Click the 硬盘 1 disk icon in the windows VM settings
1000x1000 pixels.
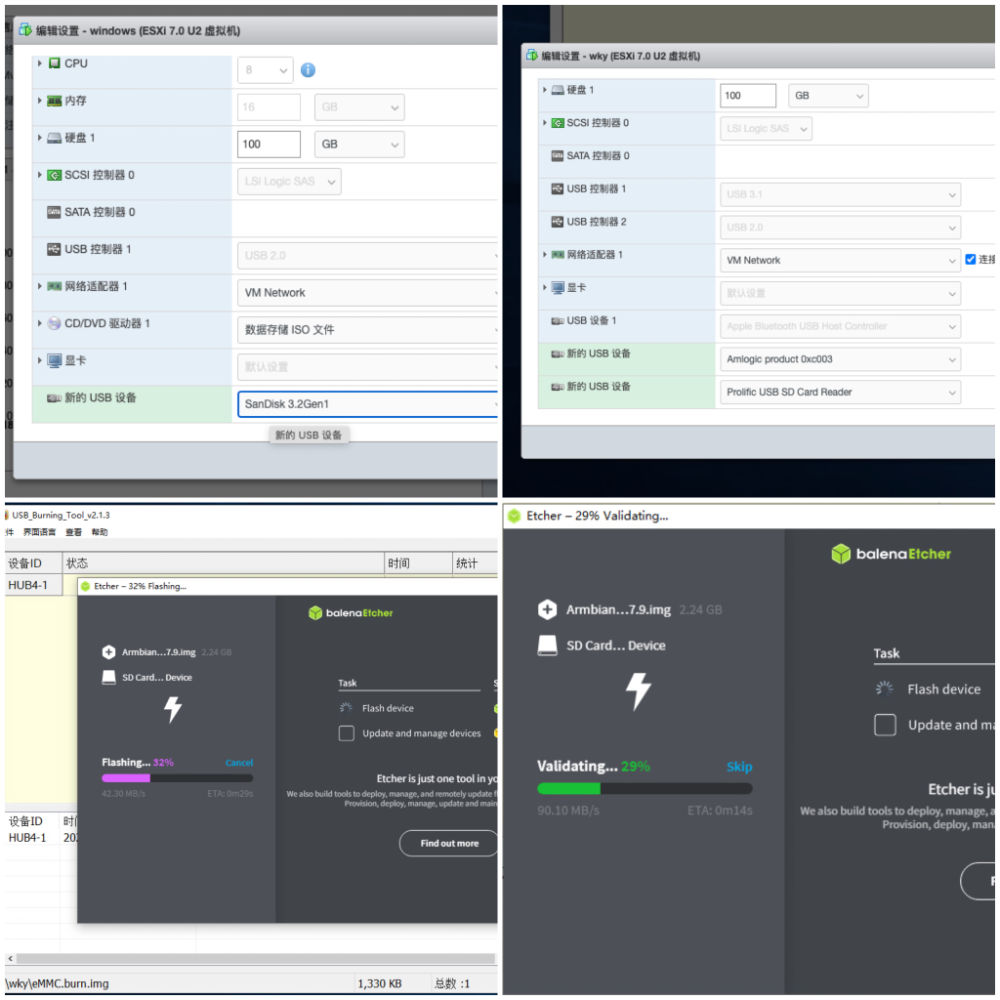tap(54, 138)
